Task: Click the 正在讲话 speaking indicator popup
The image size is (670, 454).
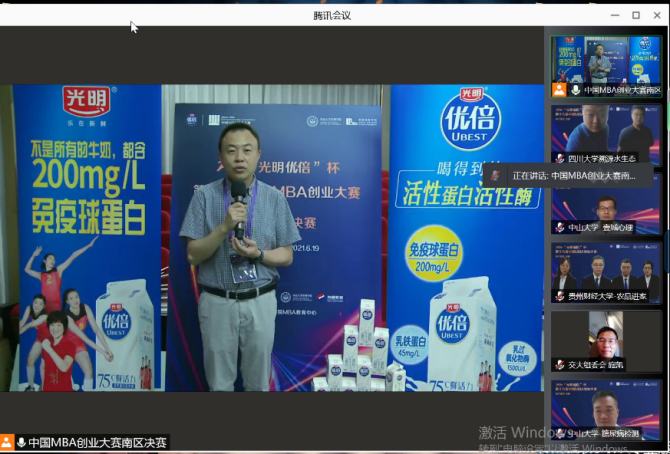Action: coord(568,175)
